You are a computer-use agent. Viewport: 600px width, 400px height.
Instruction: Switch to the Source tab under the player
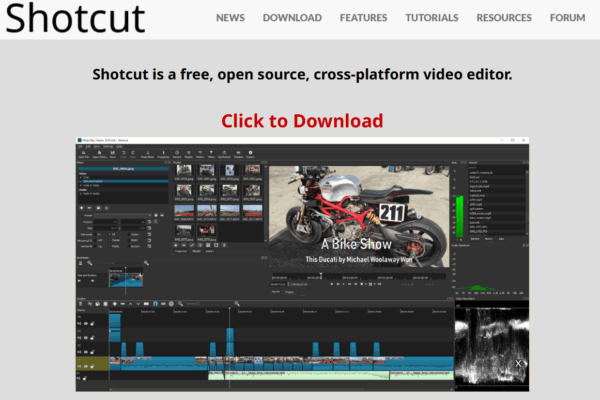[x=276, y=292]
